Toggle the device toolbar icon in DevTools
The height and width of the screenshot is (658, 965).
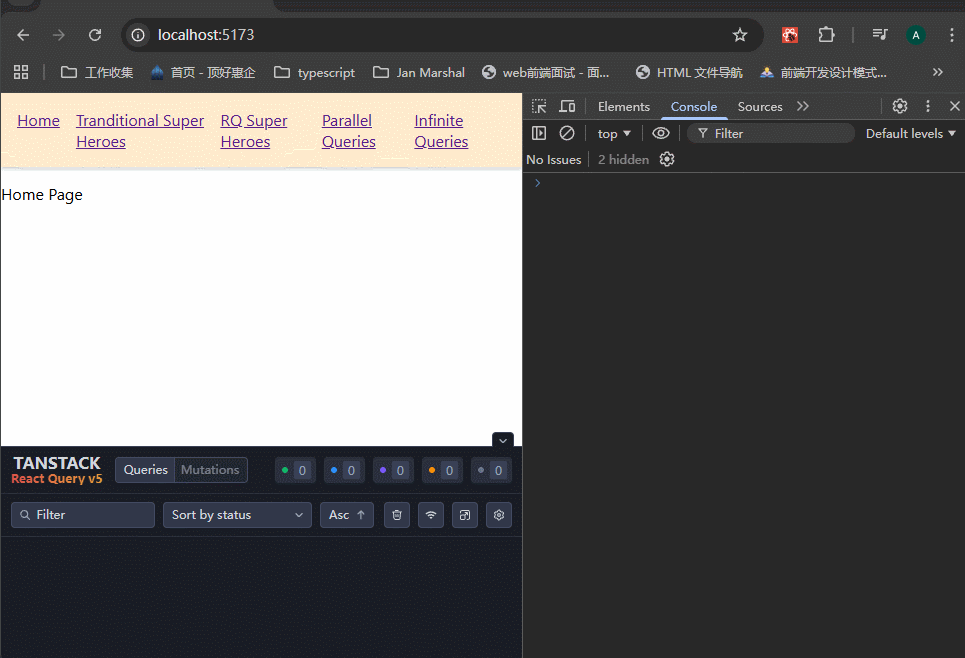click(567, 107)
